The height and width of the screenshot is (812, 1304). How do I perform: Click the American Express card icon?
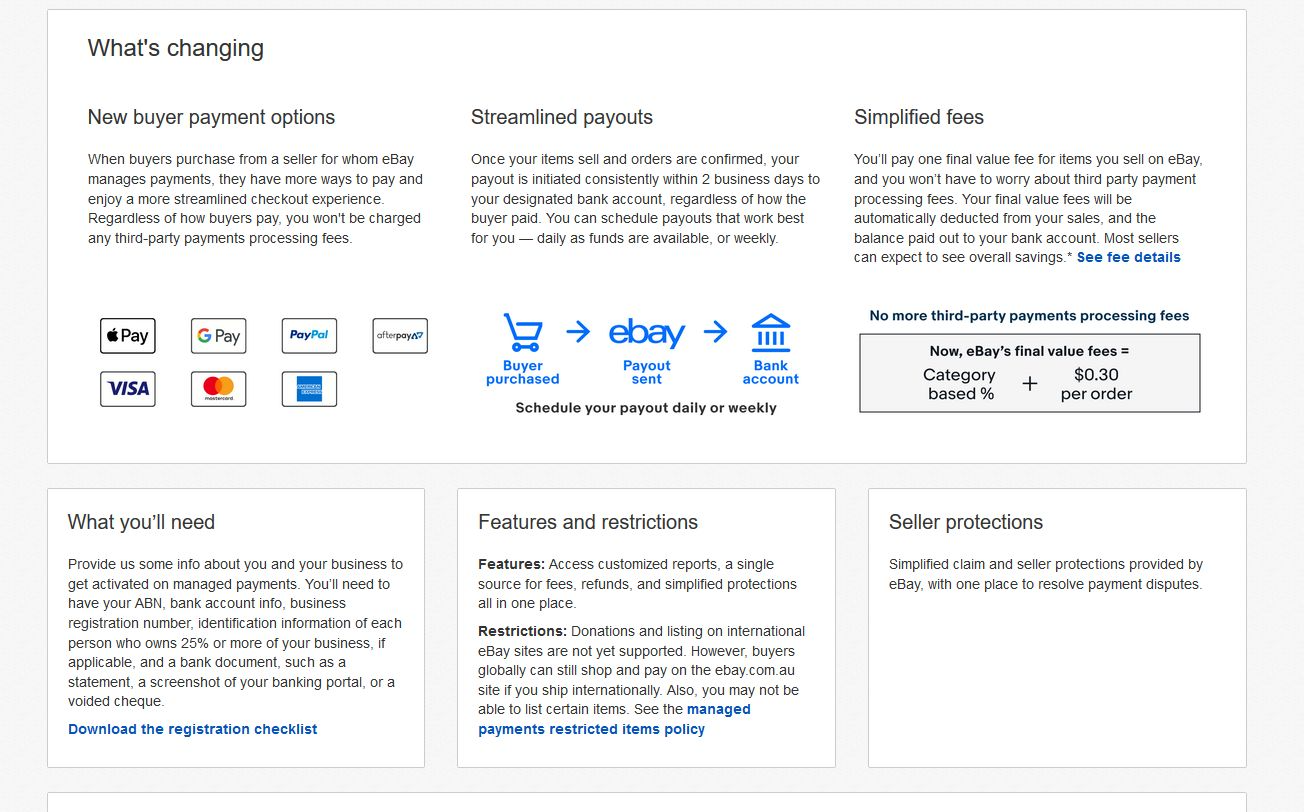(309, 389)
